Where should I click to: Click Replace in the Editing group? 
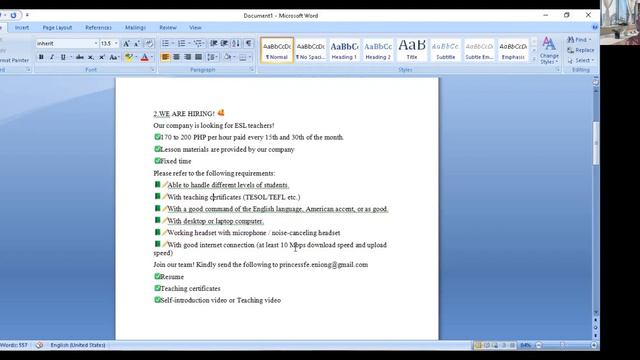581,50
